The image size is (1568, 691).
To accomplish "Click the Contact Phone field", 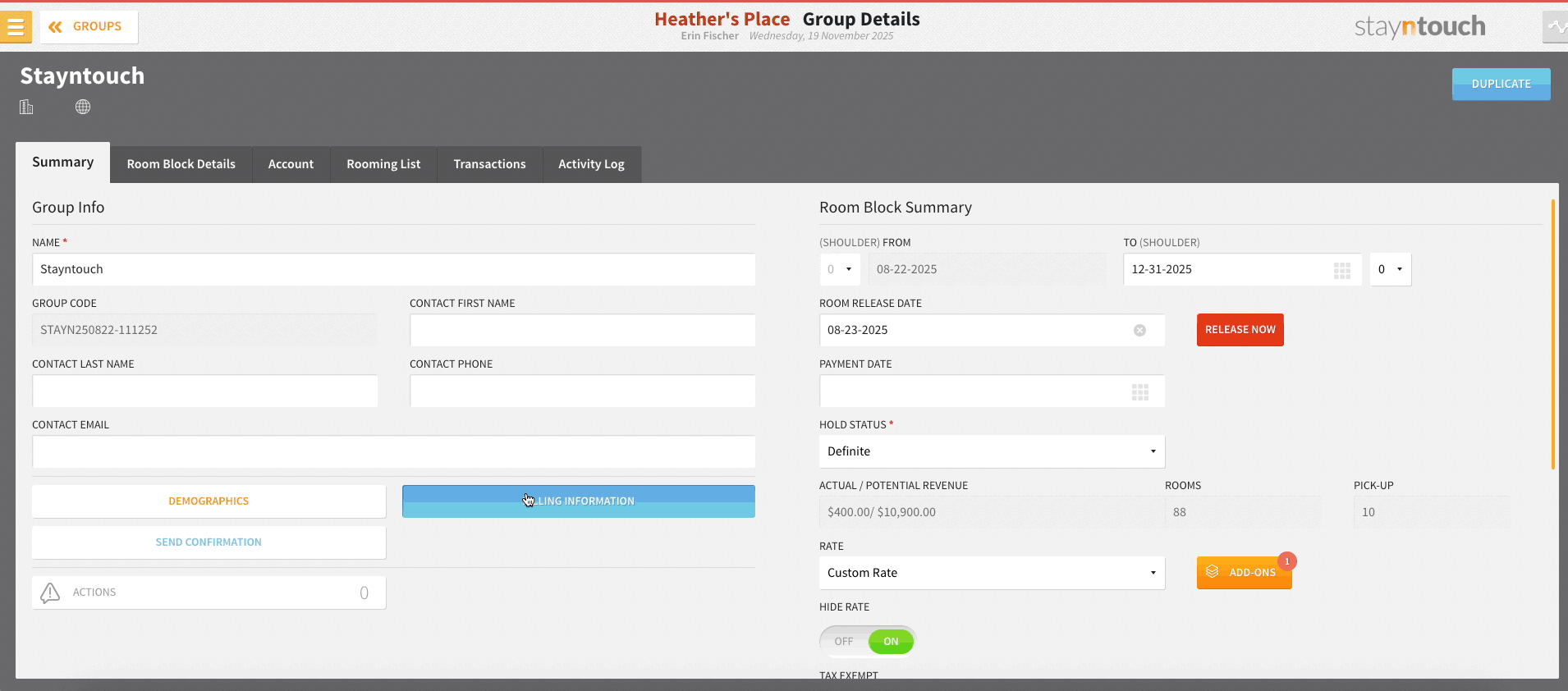I will point(582,391).
